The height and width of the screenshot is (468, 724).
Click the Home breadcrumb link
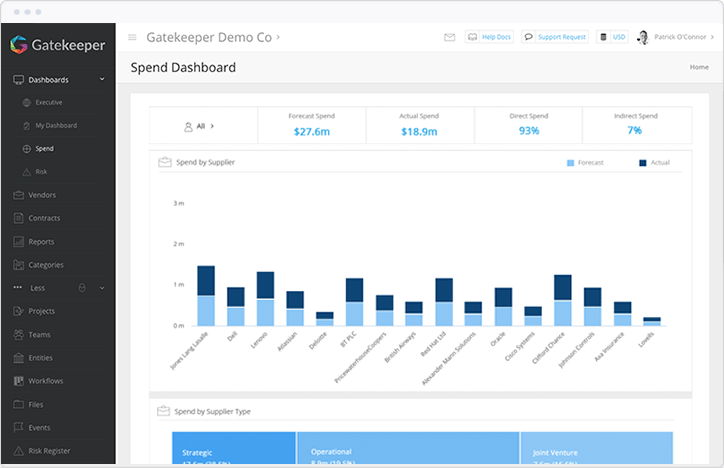coord(699,67)
